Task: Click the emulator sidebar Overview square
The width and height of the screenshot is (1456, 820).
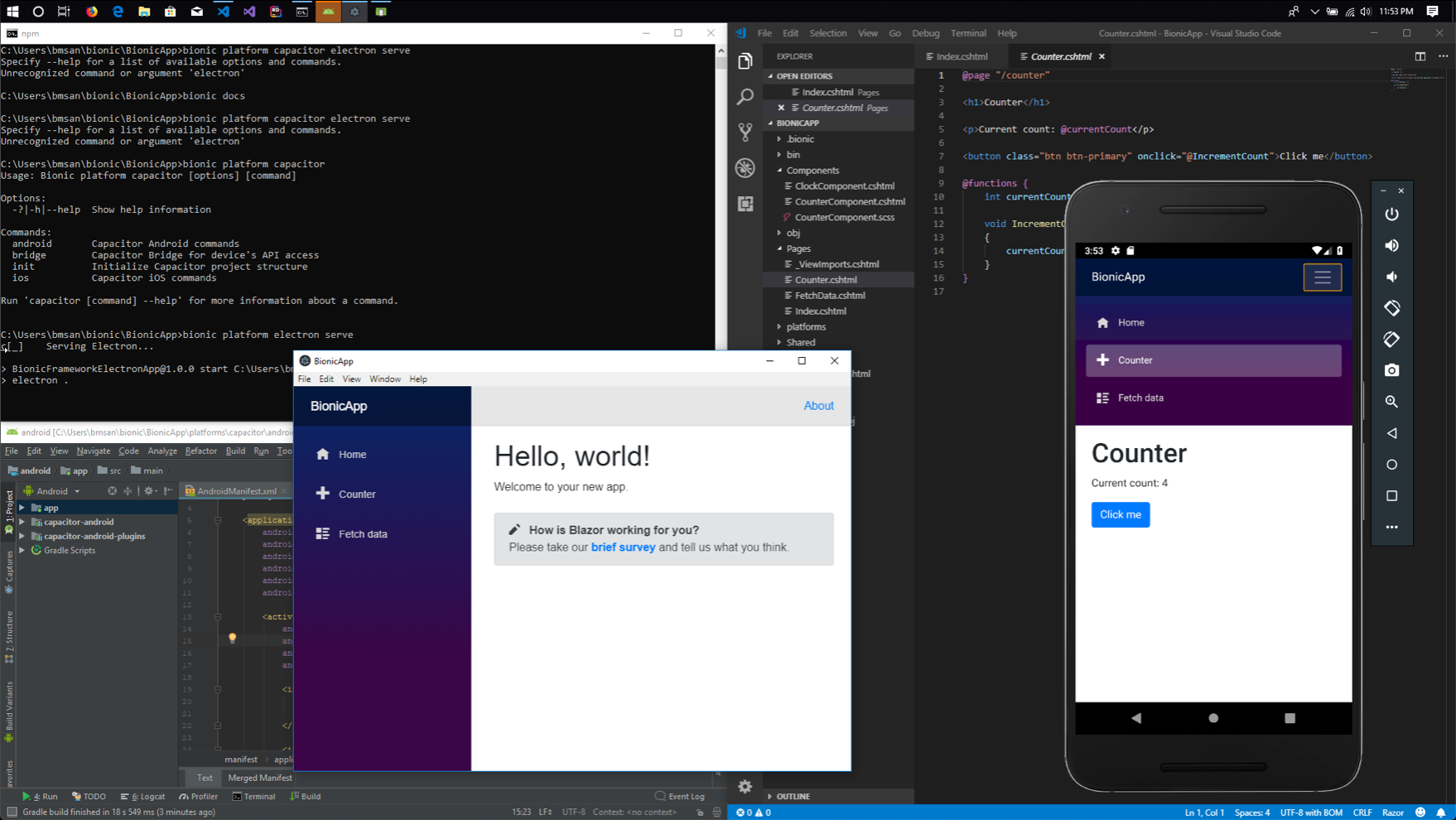Action: pyautogui.click(x=1392, y=496)
